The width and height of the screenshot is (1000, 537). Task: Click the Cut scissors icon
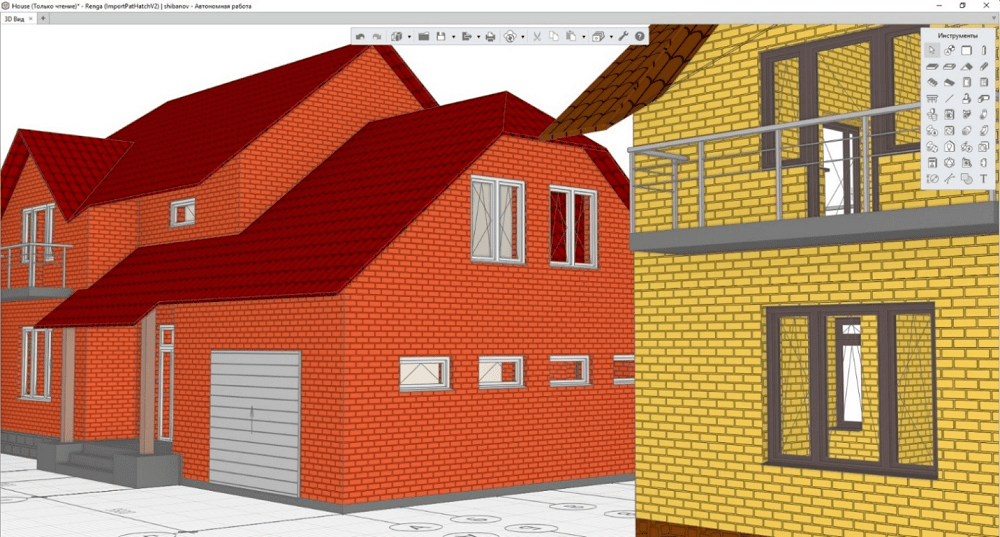pos(536,36)
